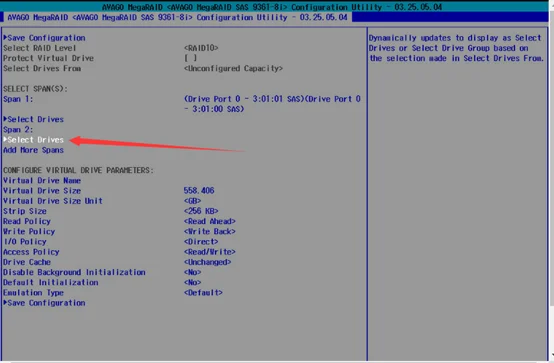Screen dimensions: 554x363
Task: Change Read/Write access policy
Action: coord(210,252)
